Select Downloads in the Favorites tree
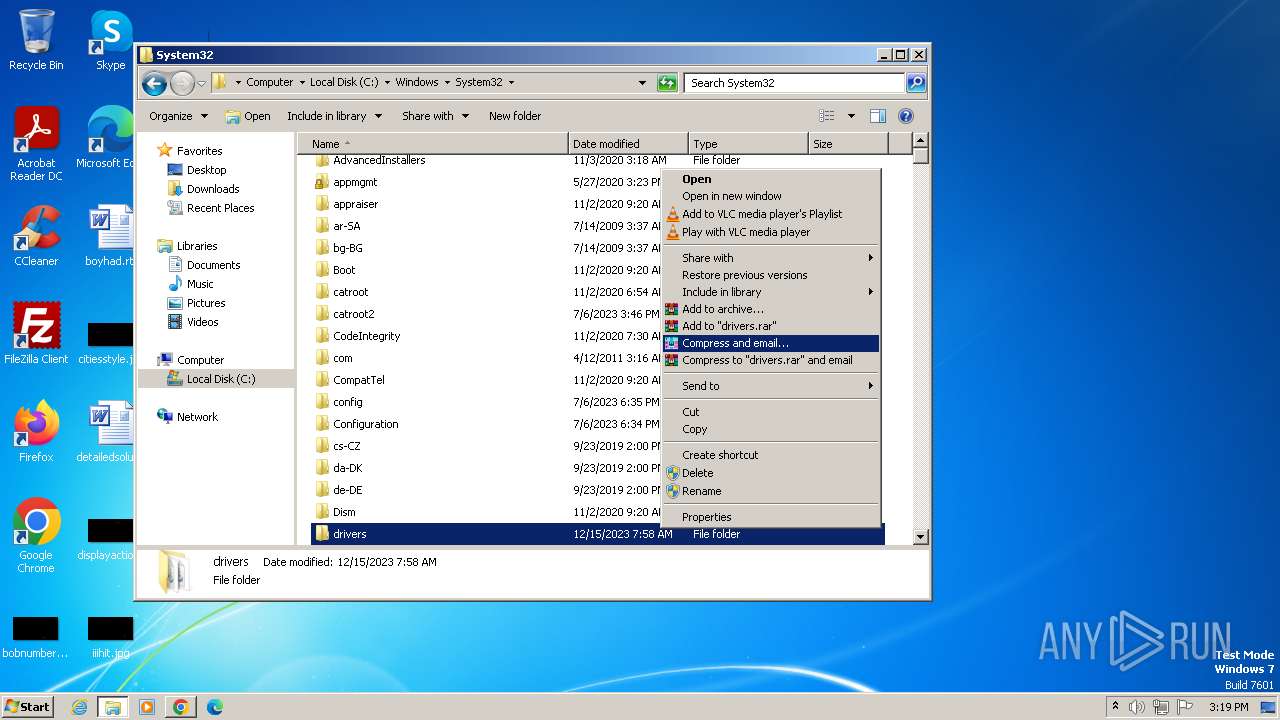1280x720 pixels. tap(213, 189)
